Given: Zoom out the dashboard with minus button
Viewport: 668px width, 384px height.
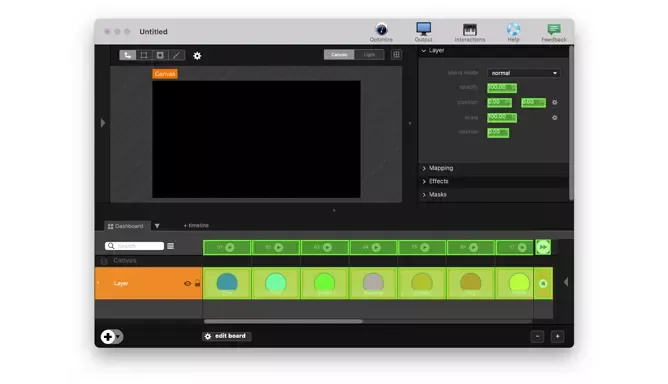Looking at the screenshot, I should (x=537, y=337).
